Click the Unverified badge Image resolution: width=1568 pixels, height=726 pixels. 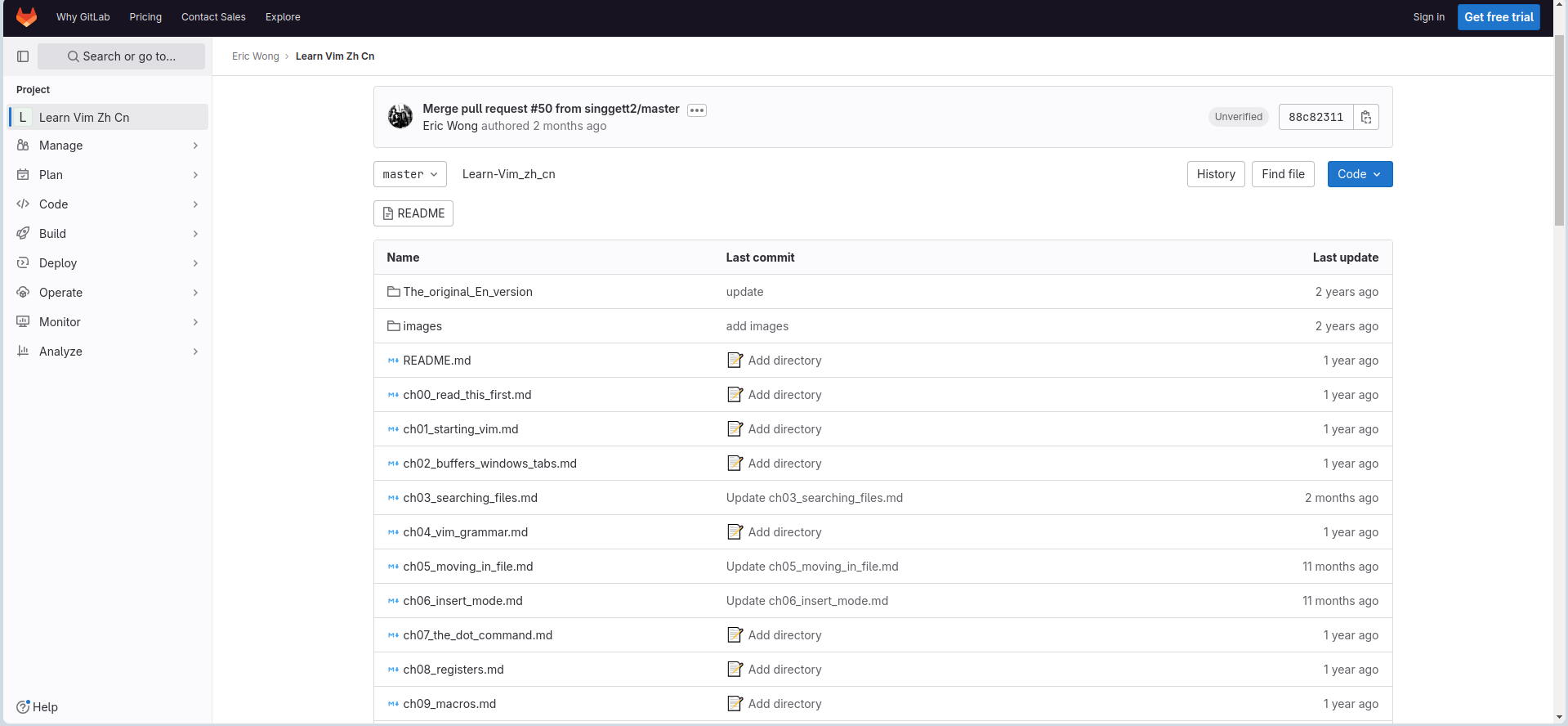[x=1238, y=117]
